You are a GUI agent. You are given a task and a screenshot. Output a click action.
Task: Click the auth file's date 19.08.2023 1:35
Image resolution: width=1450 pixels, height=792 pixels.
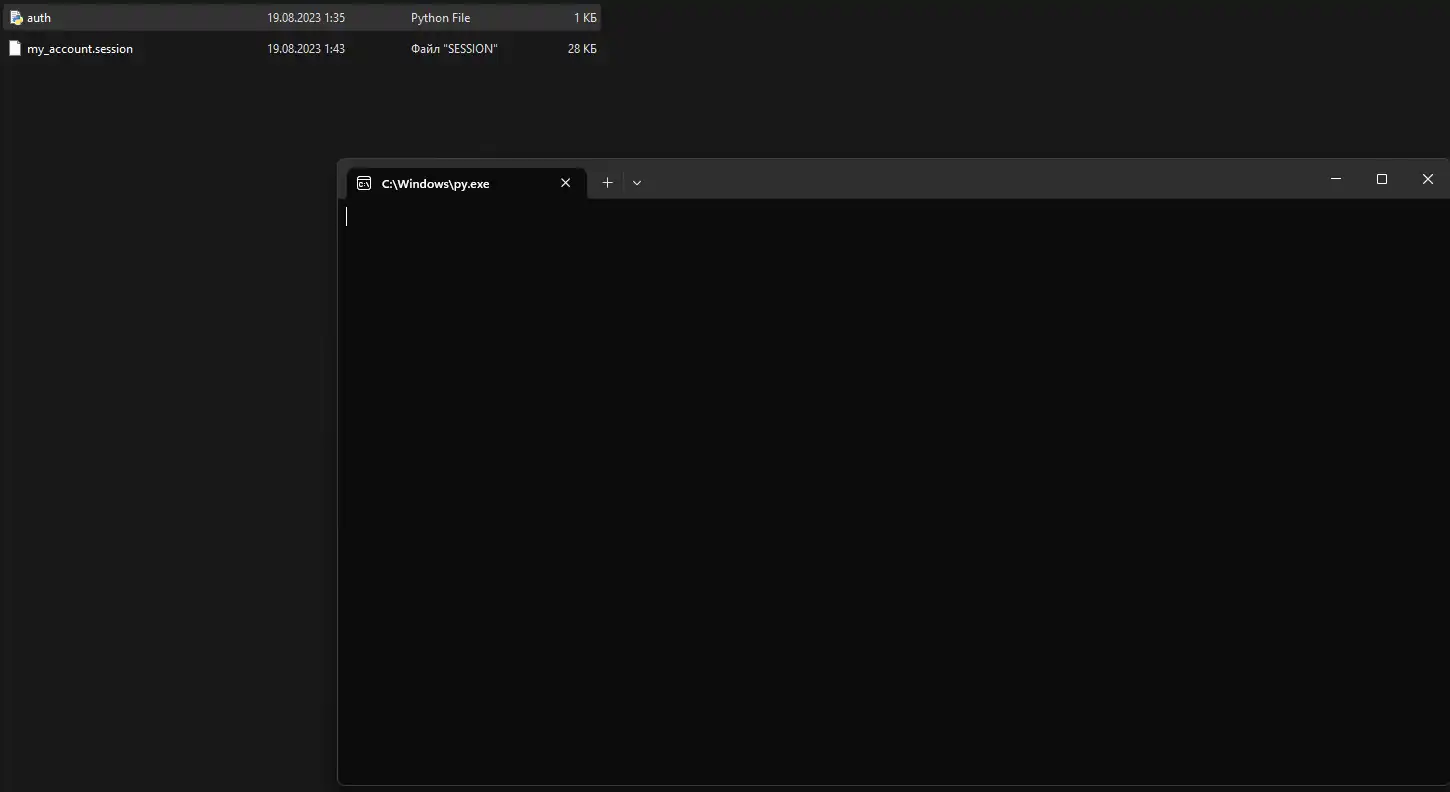tap(305, 18)
